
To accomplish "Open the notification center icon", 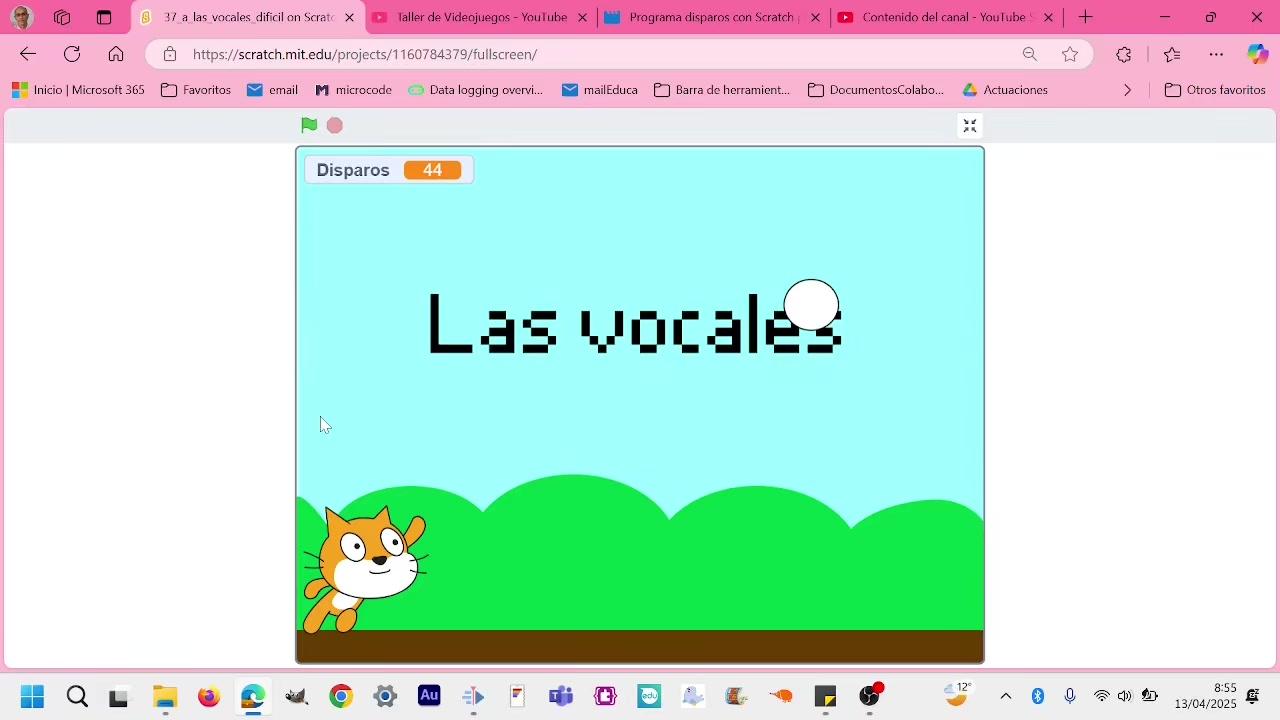I will pyautogui.click(x=1253, y=696).
